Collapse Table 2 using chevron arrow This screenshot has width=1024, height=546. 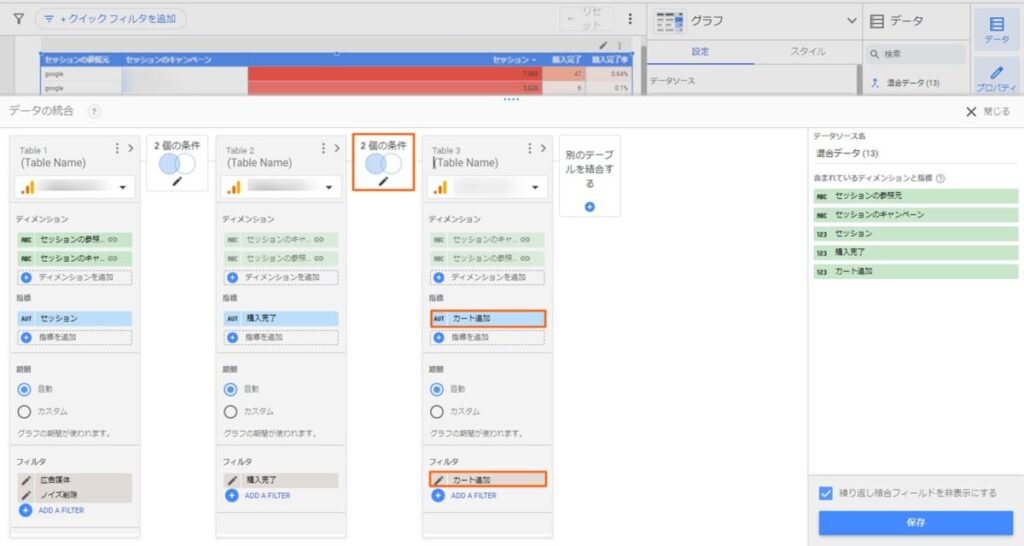(x=337, y=149)
